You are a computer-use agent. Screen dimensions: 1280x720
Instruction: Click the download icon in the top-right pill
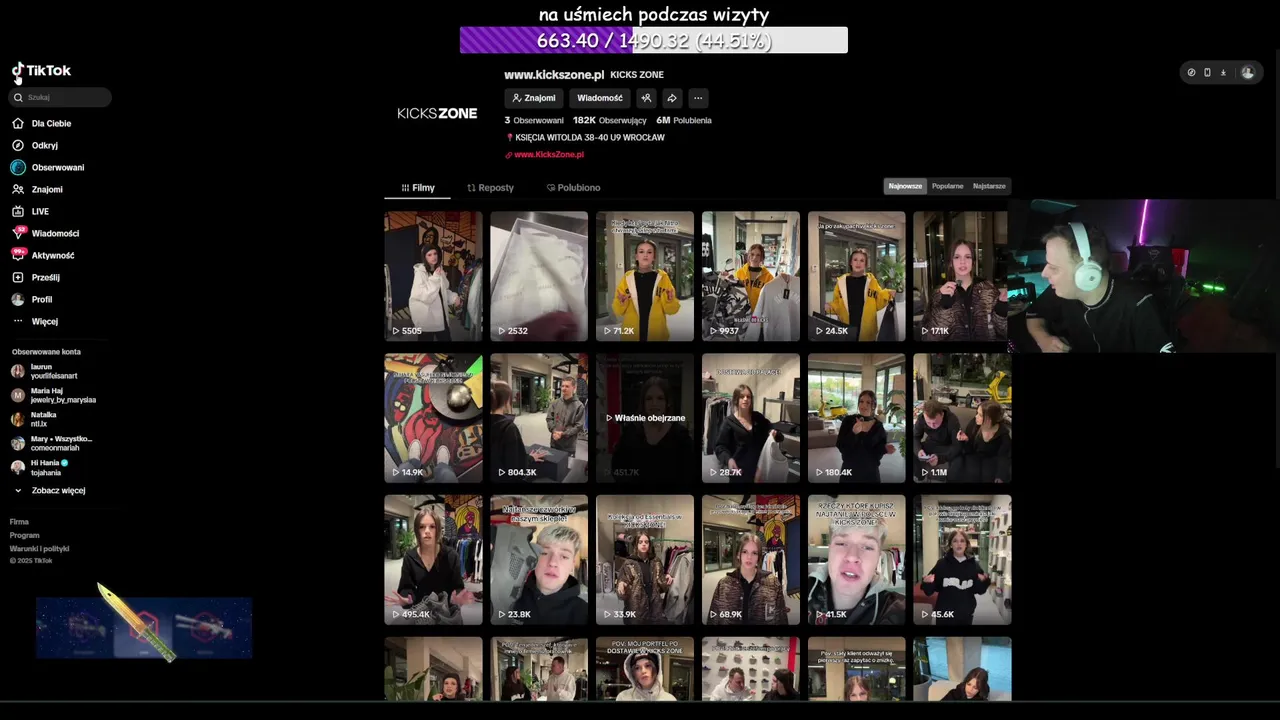point(1223,72)
